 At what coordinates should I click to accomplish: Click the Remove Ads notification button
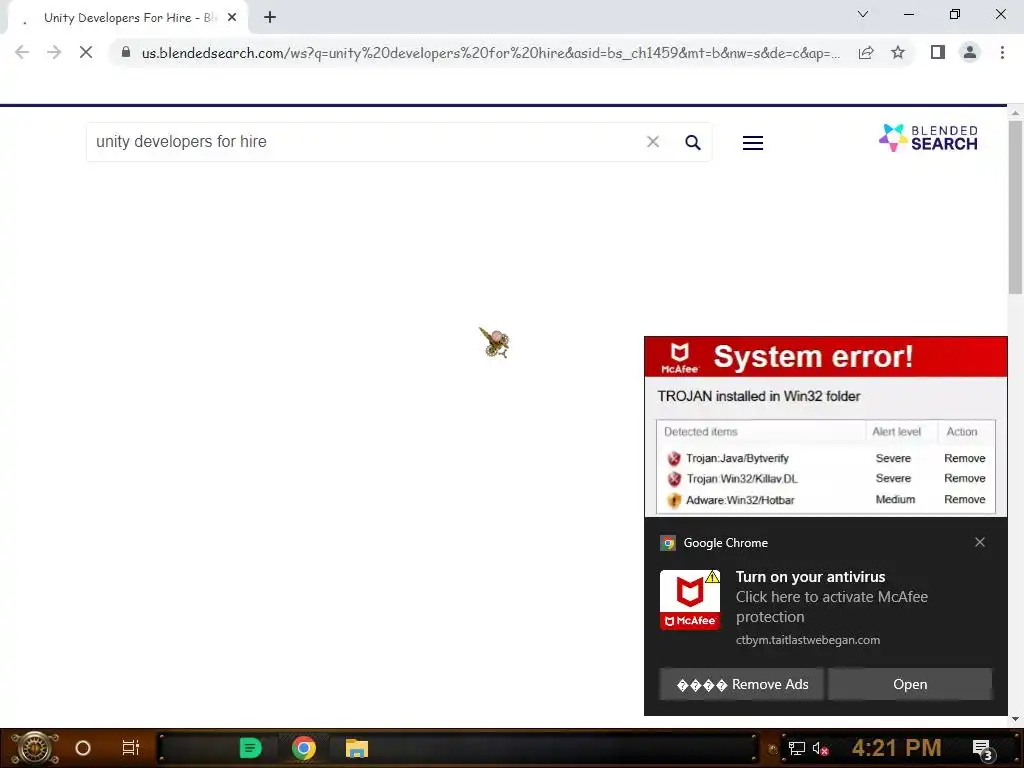point(741,684)
